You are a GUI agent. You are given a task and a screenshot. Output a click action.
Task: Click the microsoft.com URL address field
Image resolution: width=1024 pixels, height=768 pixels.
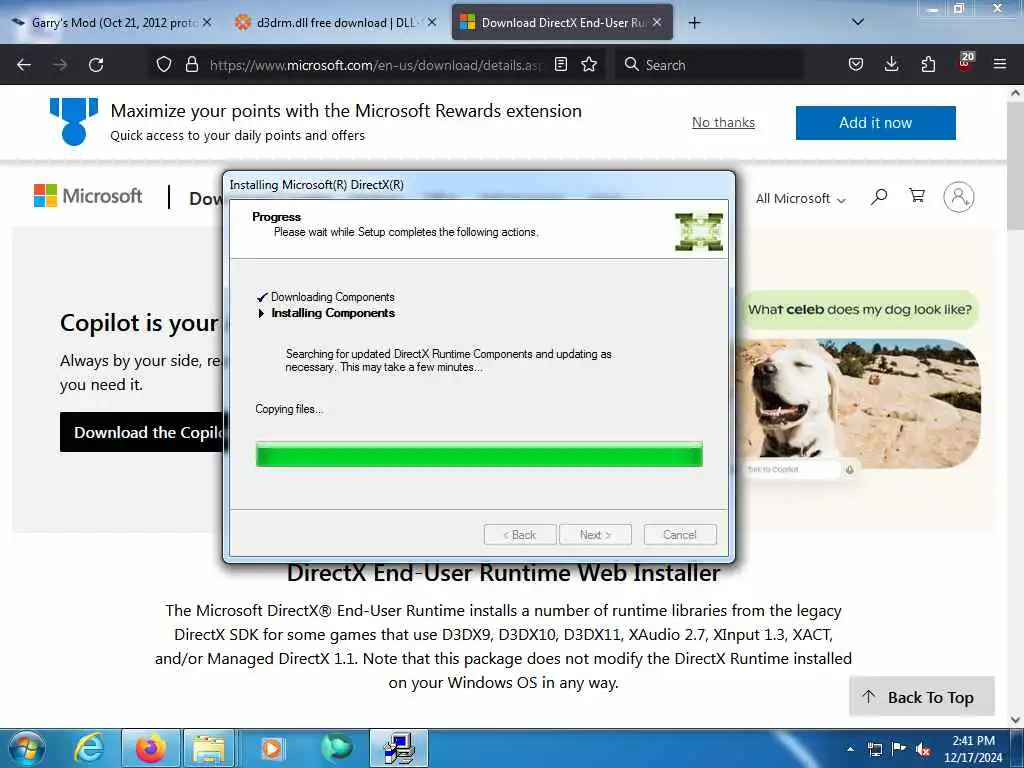(376, 65)
